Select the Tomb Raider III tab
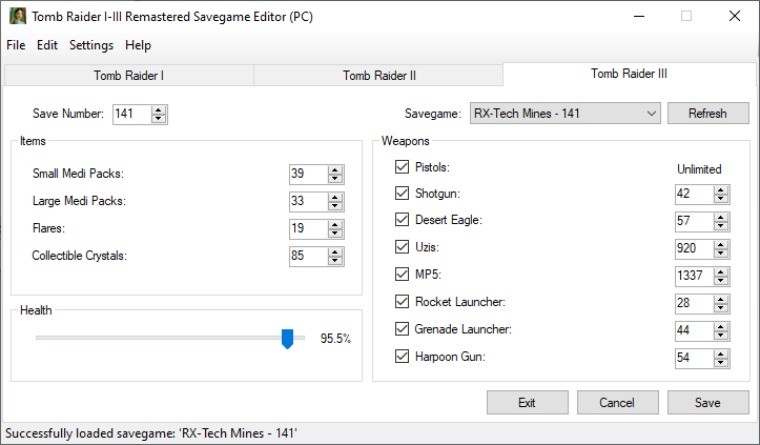Screen dimensions: 760x445 click(629, 74)
